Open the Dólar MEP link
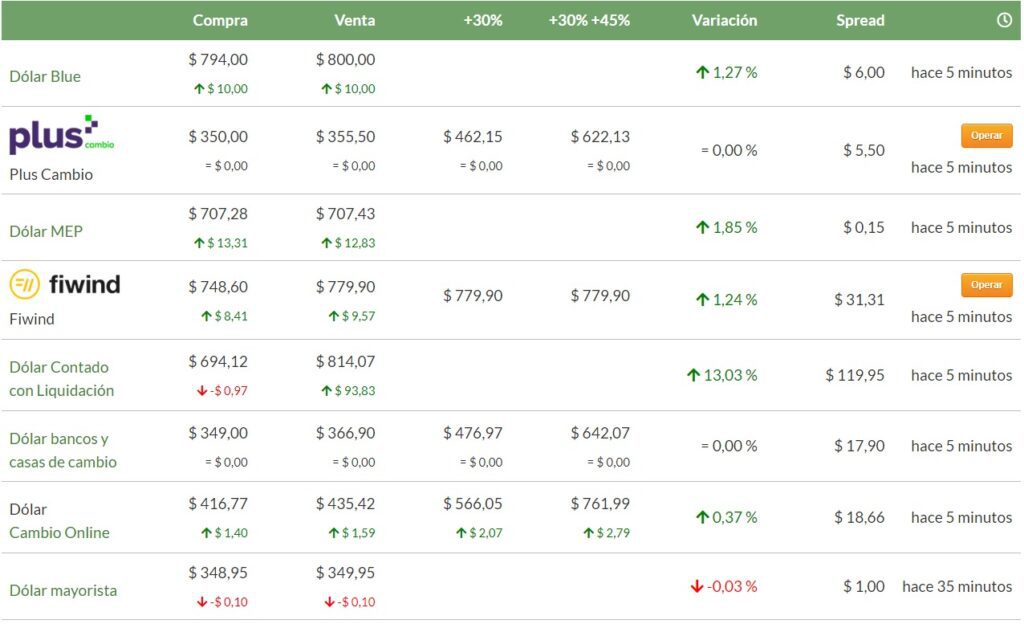The height and width of the screenshot is (624, 1024). click(46, 232)
